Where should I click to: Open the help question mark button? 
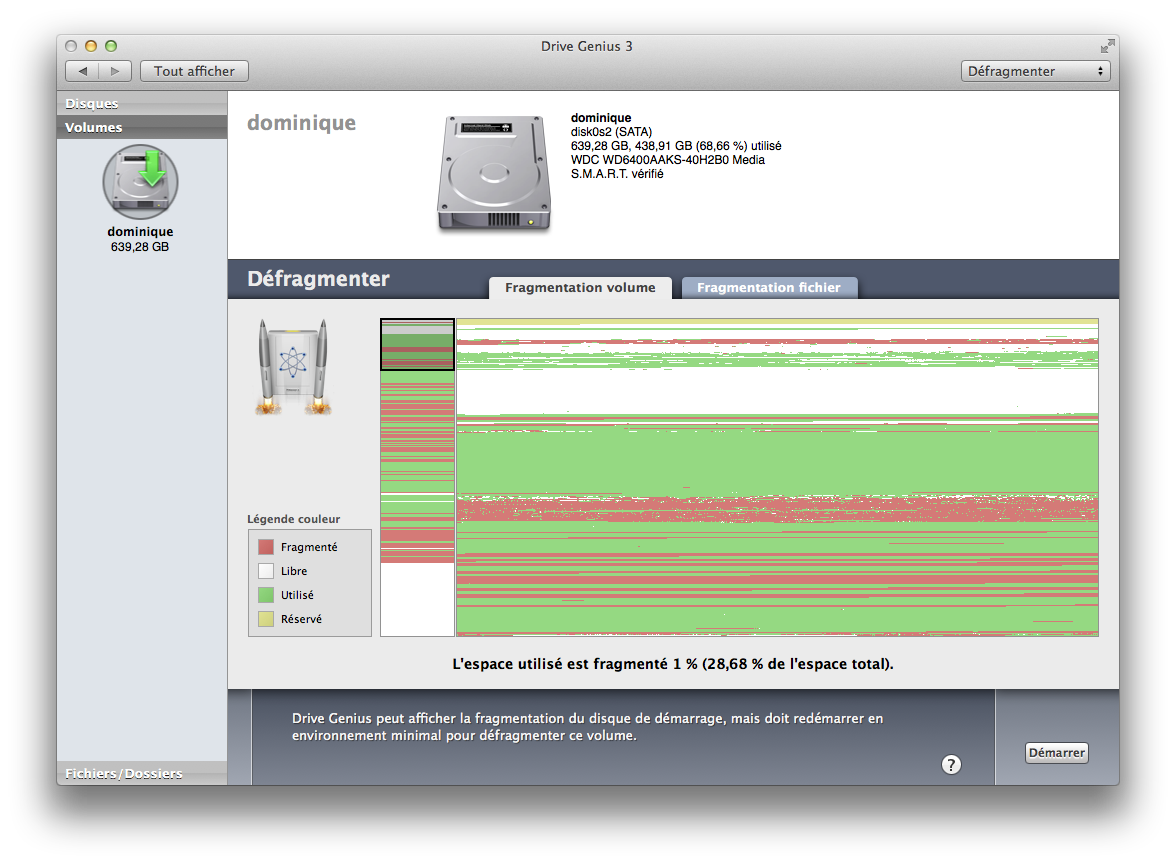click(951, 764)
